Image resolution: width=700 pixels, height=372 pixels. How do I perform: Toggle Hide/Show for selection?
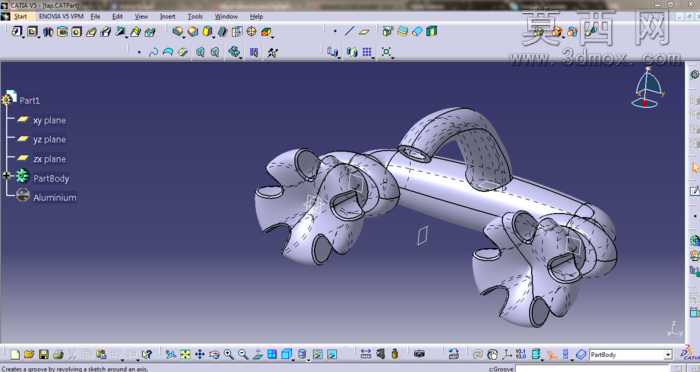(317, 355)
